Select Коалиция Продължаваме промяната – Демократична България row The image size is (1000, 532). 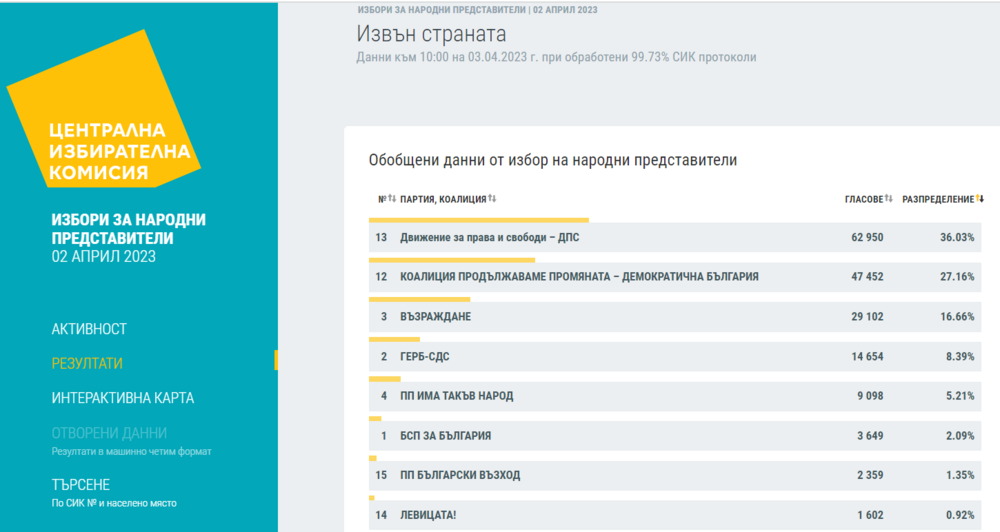675,277
